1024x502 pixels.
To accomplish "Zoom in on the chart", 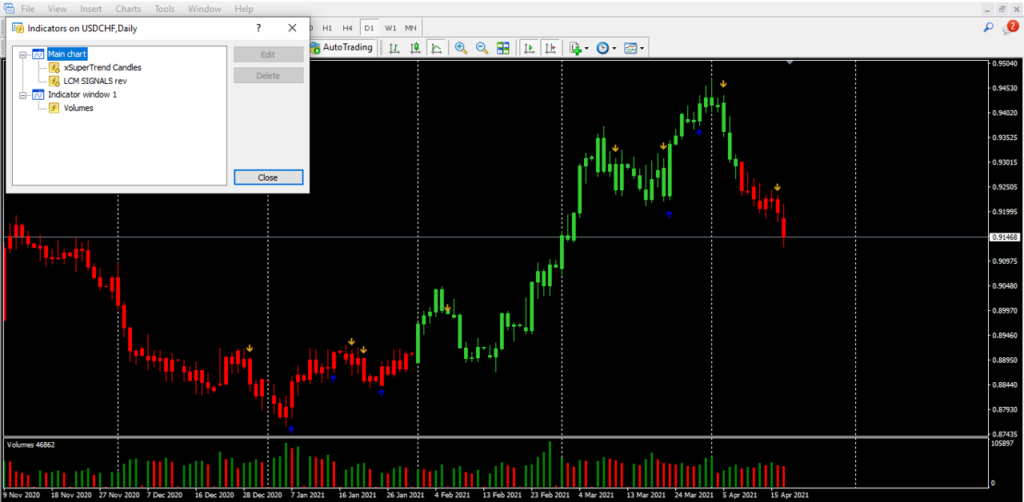I will point(461,47).
